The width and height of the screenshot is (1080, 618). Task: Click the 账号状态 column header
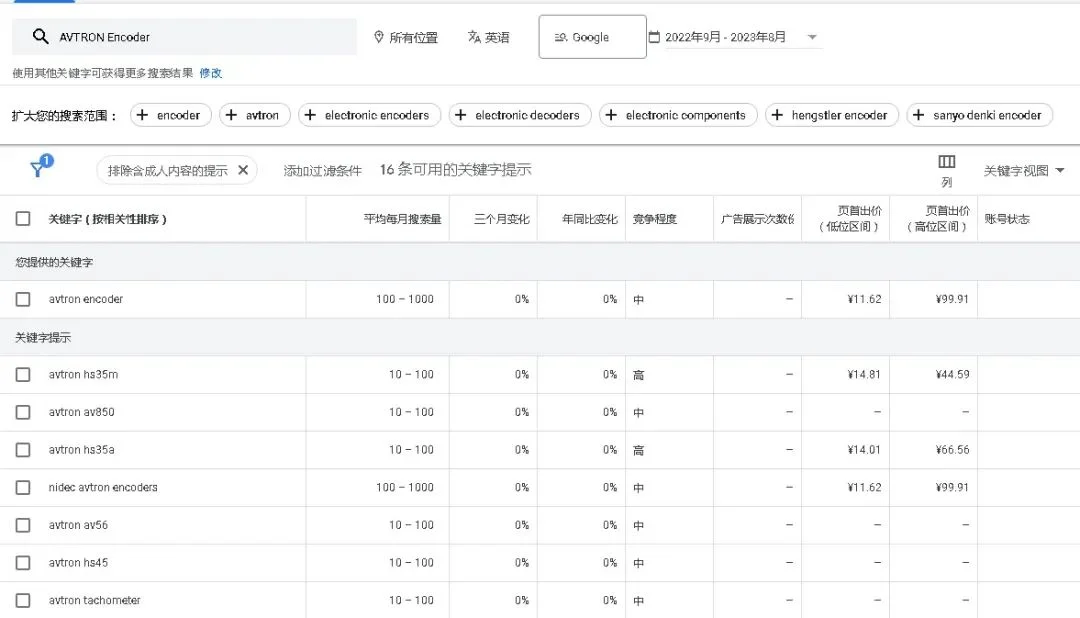point(1006,219)
